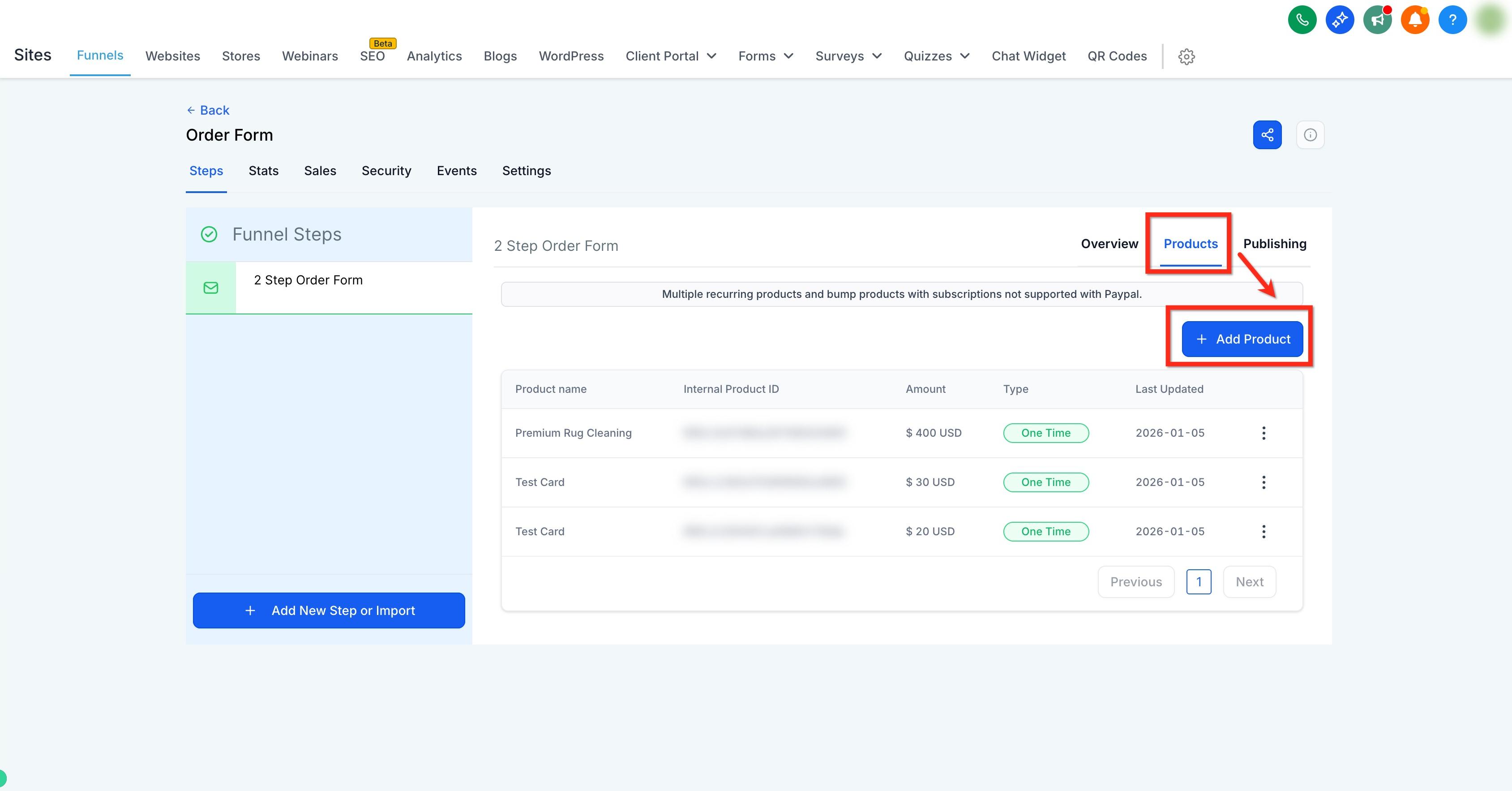
Task: Open the megaphone announcements icon
Action: [x=1377, y=20]
